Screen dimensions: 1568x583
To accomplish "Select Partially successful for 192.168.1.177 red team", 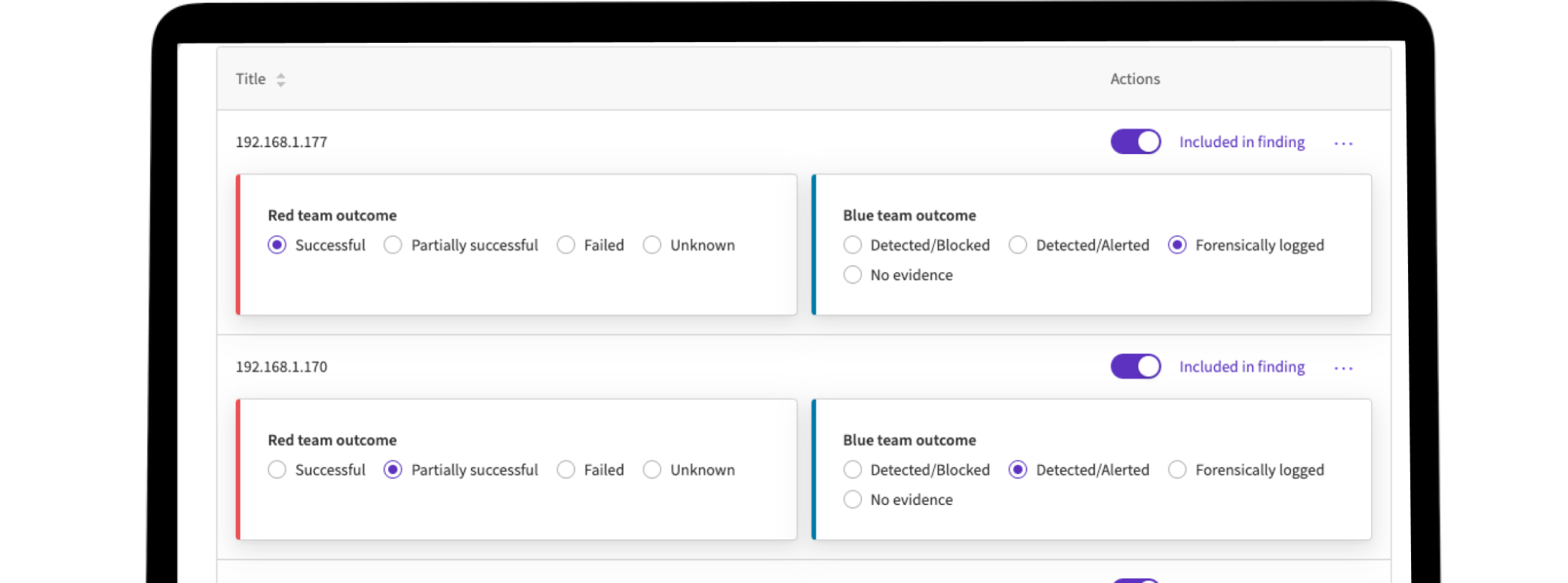I will click(x=393, y=245).
